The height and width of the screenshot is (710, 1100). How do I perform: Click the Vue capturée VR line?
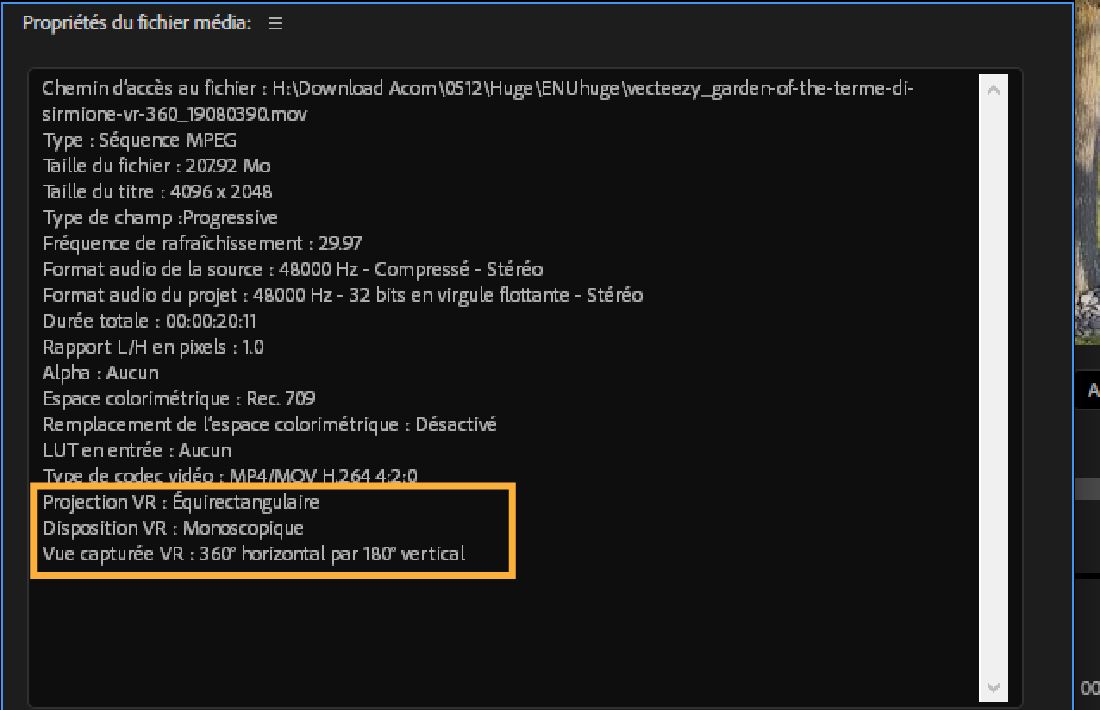[x=253, y=554]
